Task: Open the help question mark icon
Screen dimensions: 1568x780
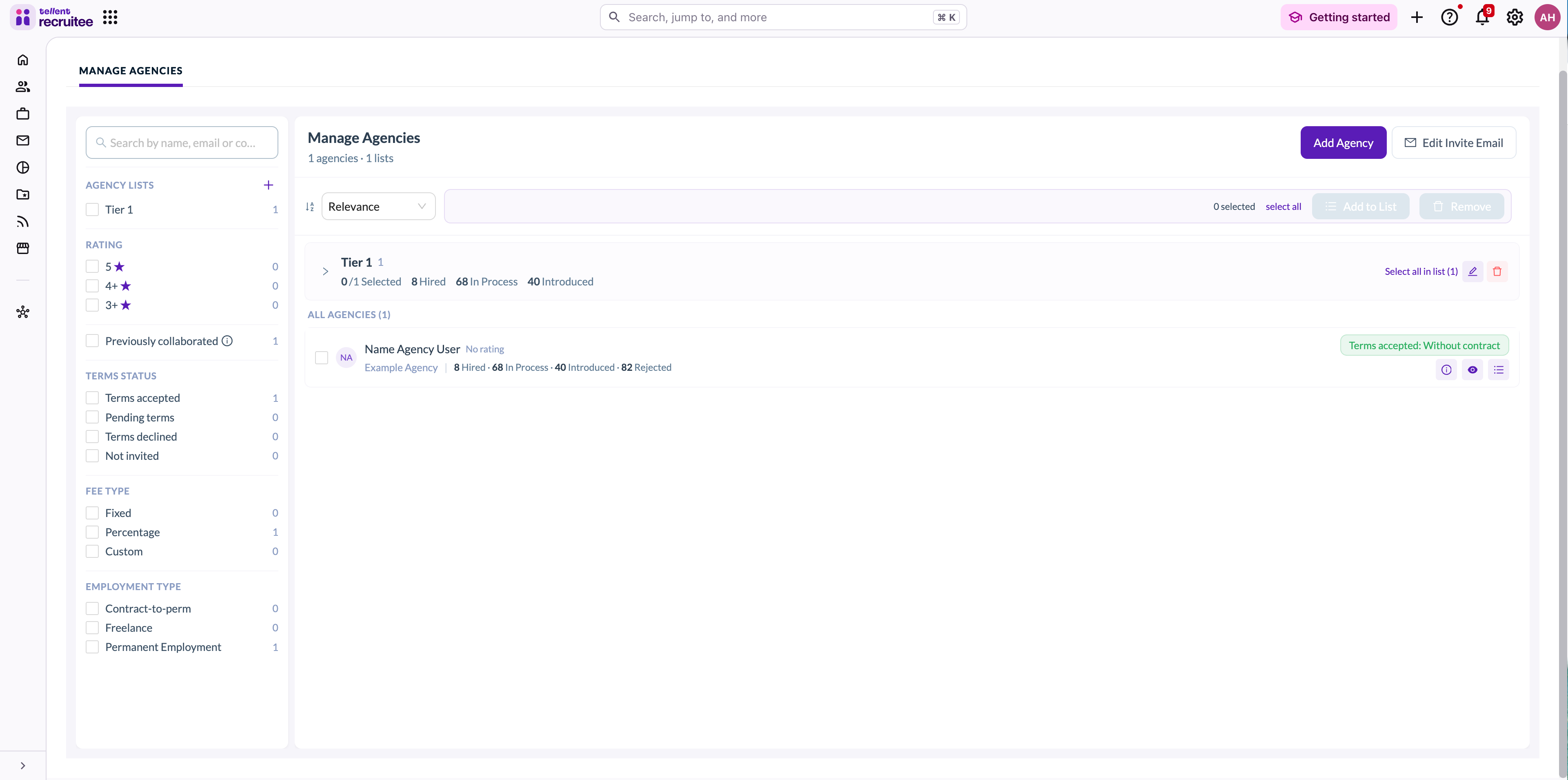Action: click(1450, 17)
